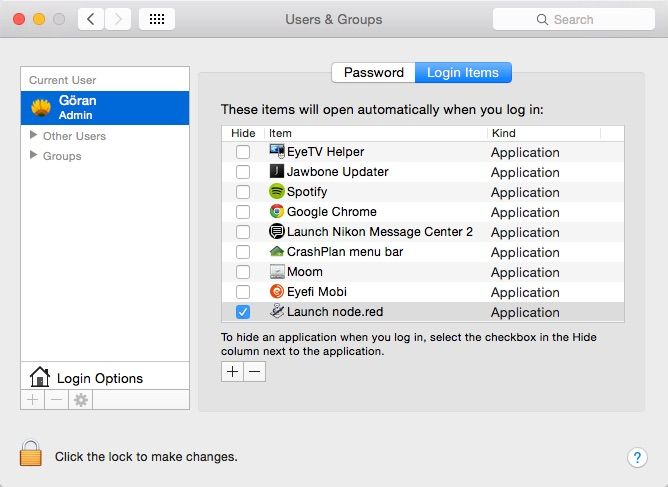Select the 'Spotify' item name
668x487 pixels.
307,192
